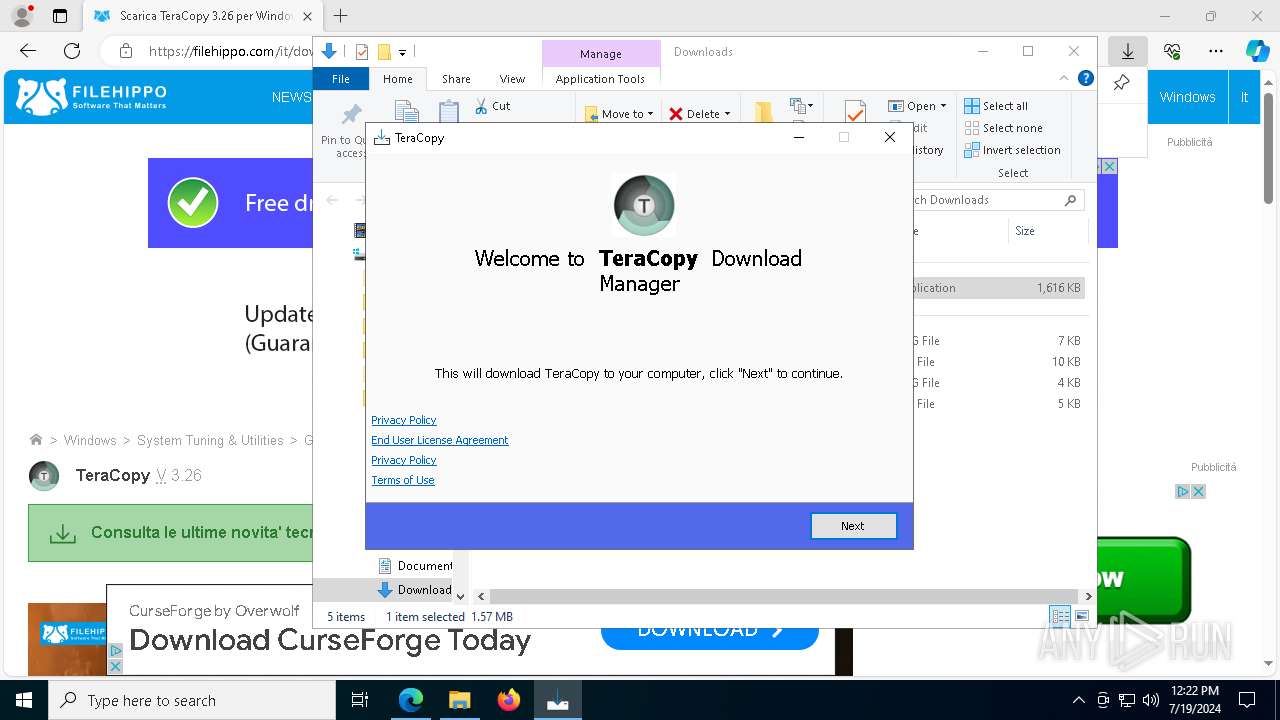Click System Tuning & Utilities breadcrumb

[x=210, y=440]
